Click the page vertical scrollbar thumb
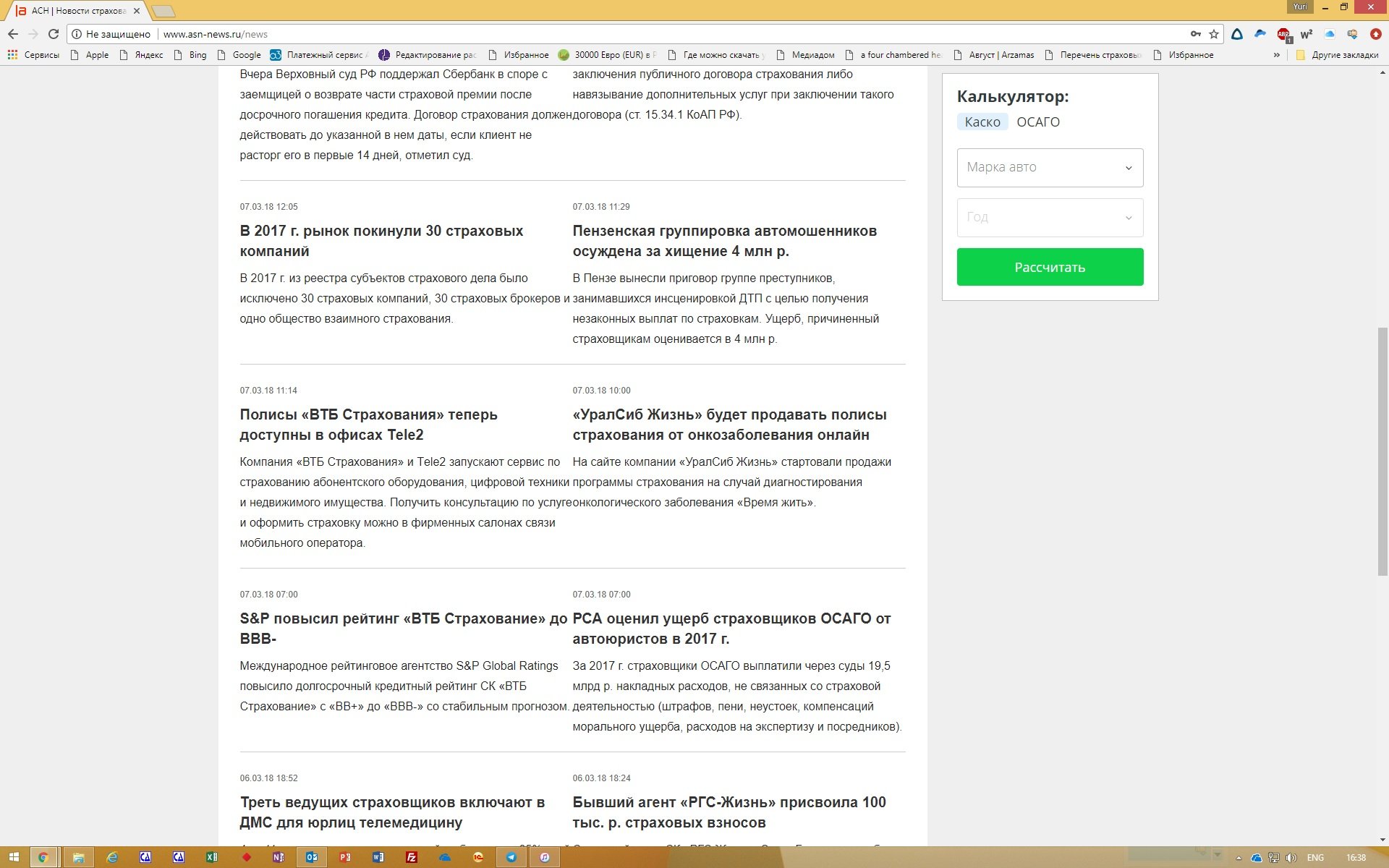This screenshot has height=868, width=1389. [1382, 452]
